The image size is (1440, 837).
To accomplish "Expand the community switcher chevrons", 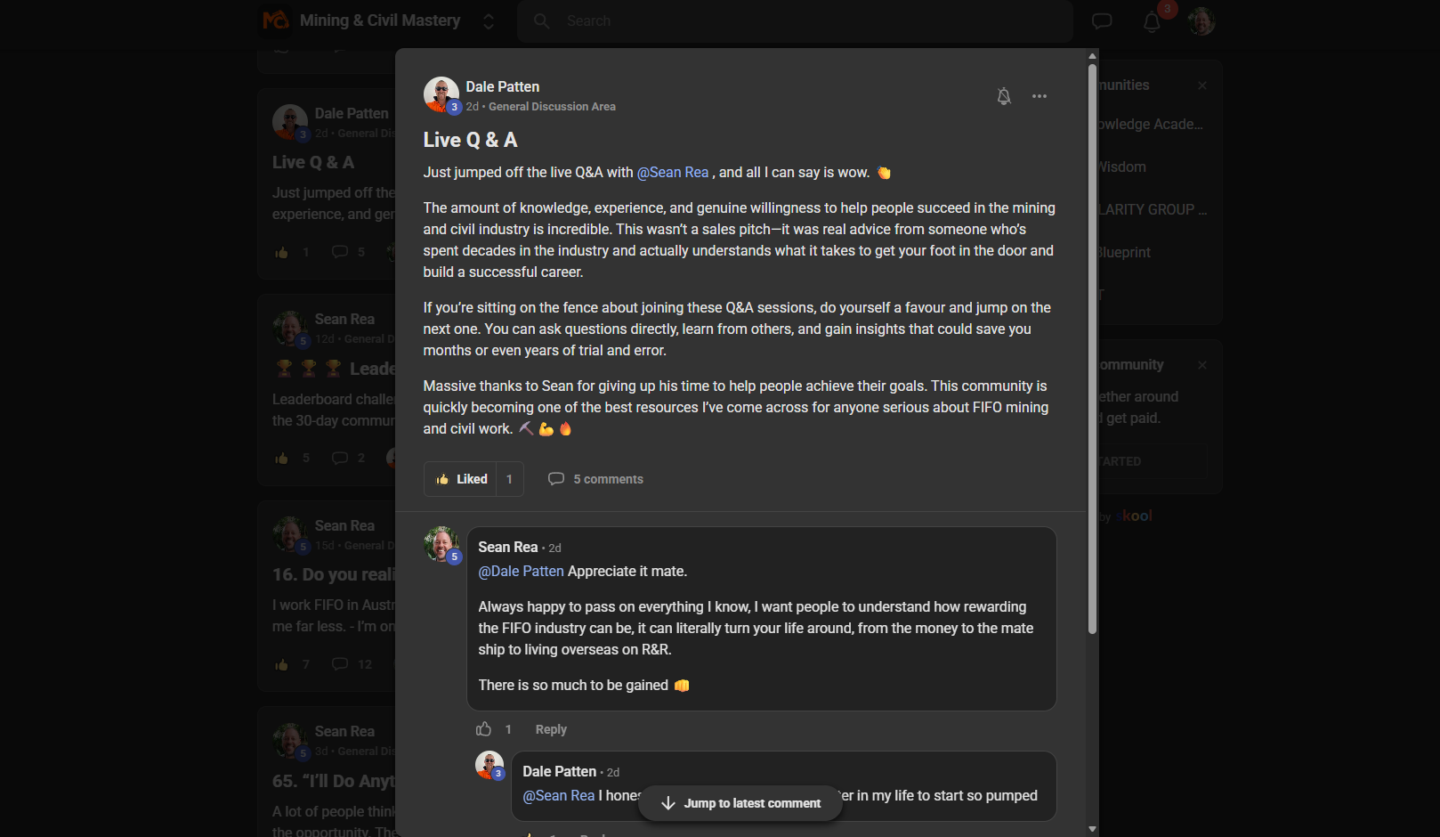I will point(488,21).
